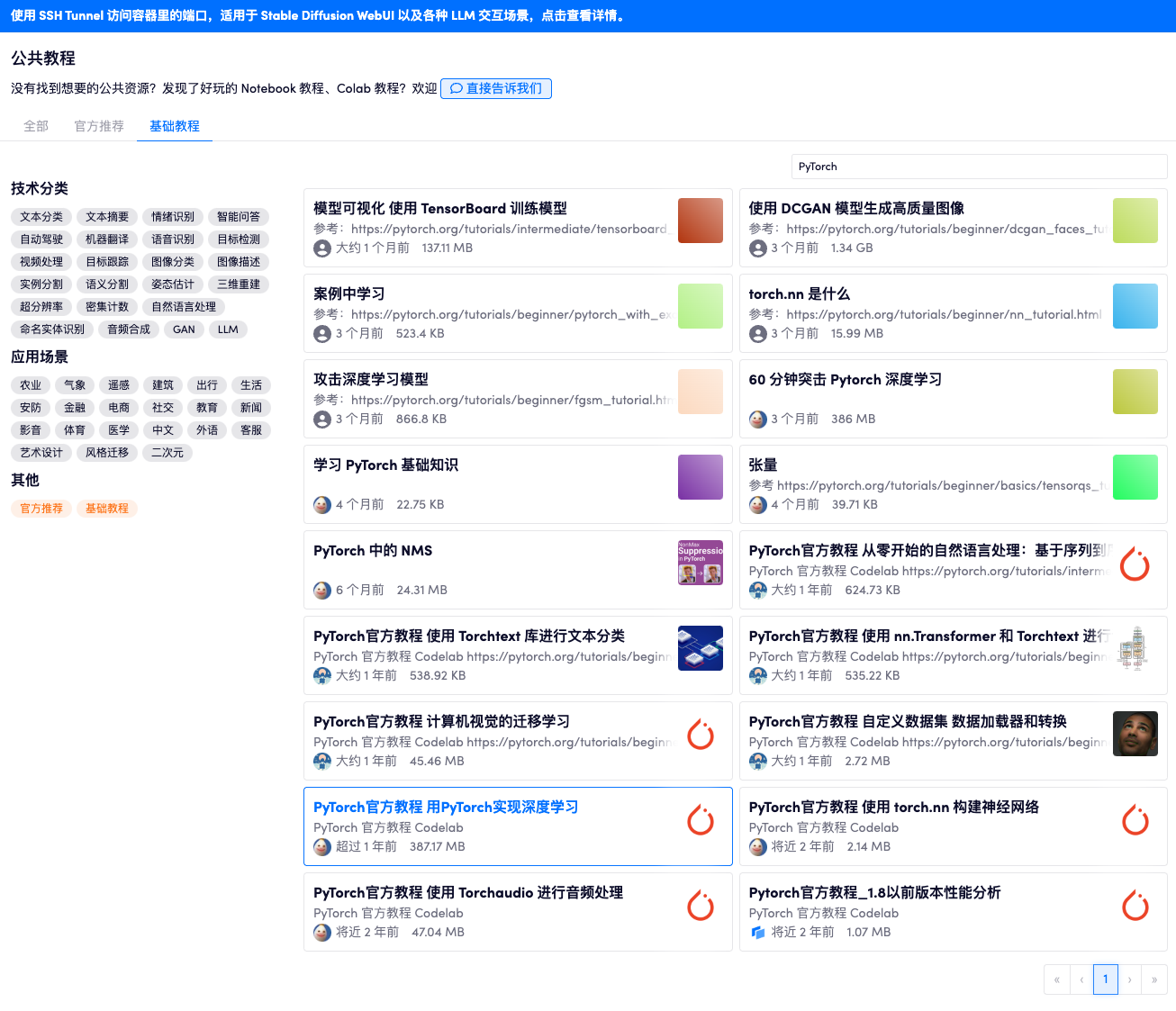Click PyTorch icon on Torchaudio 音频处理 card

(700, 906)
